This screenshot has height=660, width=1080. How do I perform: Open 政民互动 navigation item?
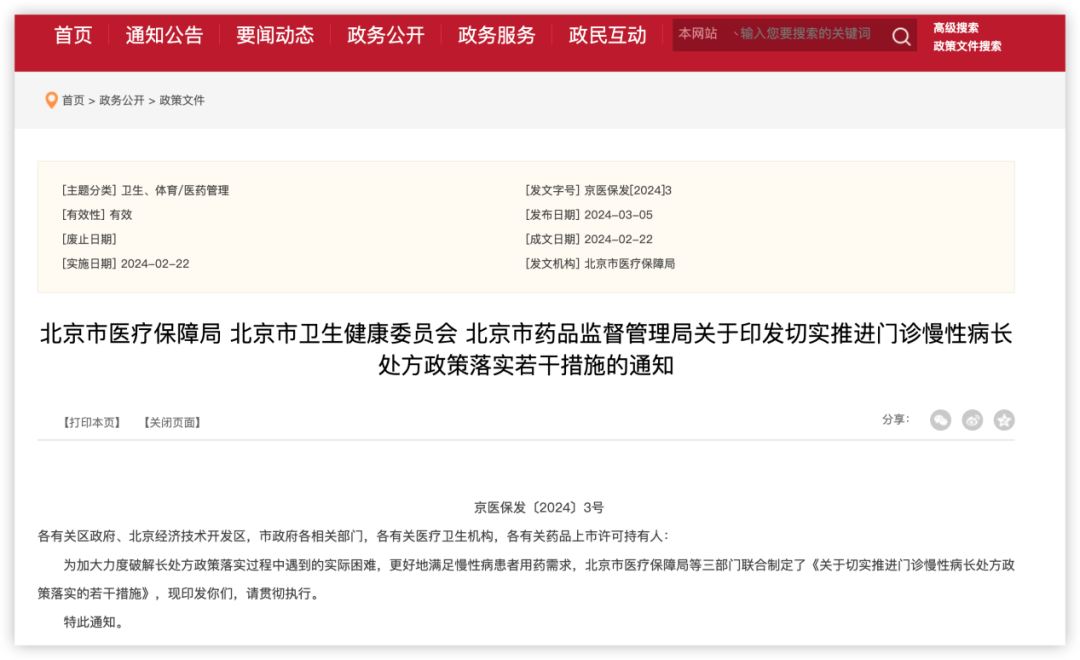click(608, 35)
